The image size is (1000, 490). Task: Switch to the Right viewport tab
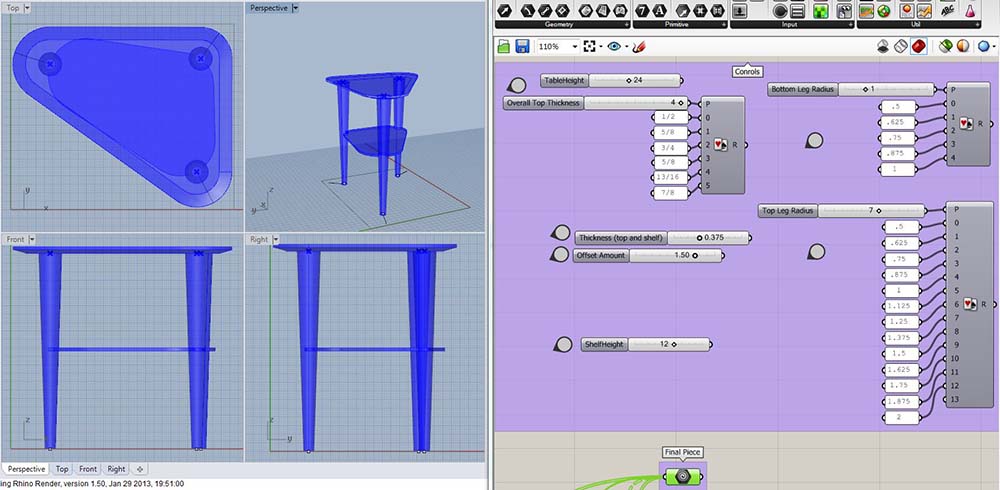[117, 469]
